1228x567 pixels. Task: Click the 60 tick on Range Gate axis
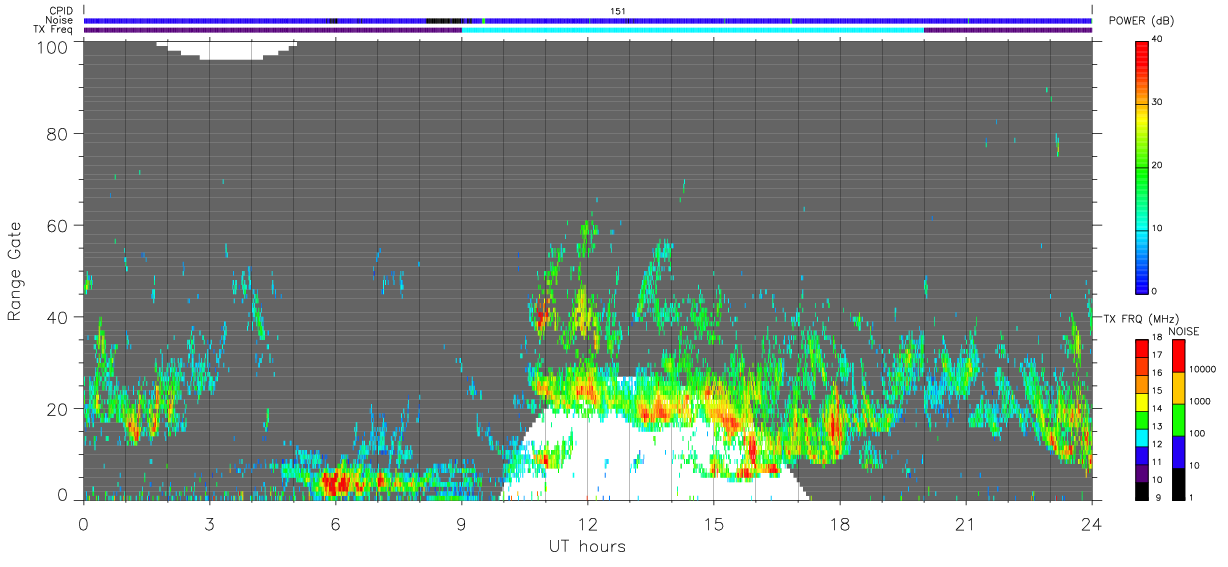(x=58, y=225)
